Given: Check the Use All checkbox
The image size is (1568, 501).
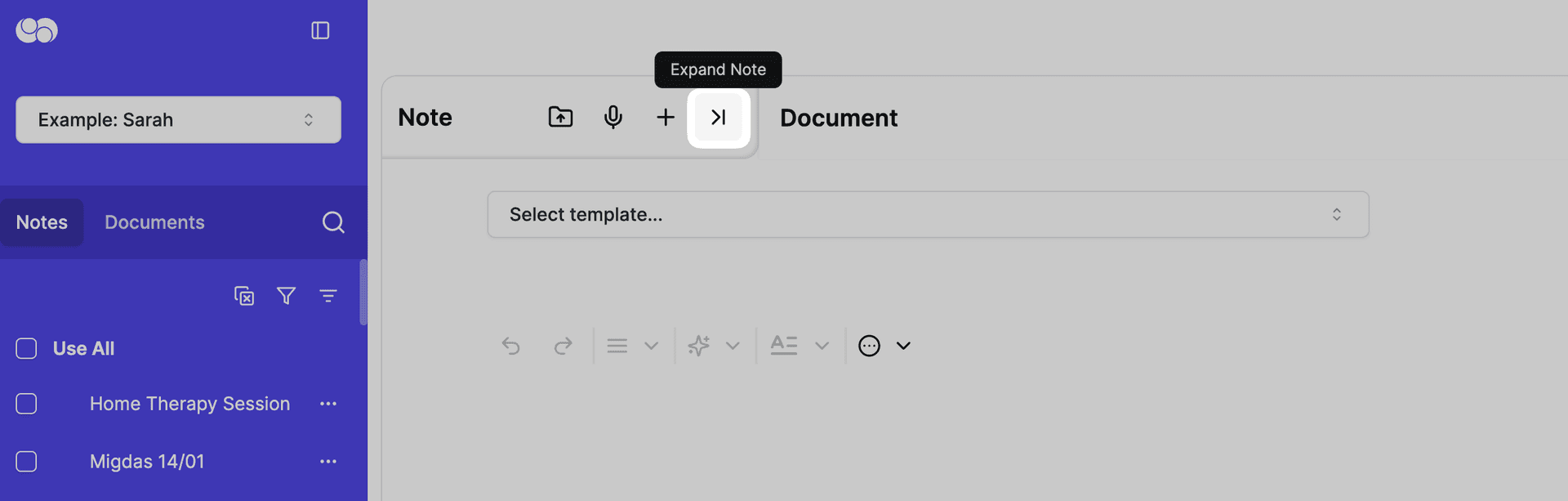Looking at the screenshot, I should (26, 348).
